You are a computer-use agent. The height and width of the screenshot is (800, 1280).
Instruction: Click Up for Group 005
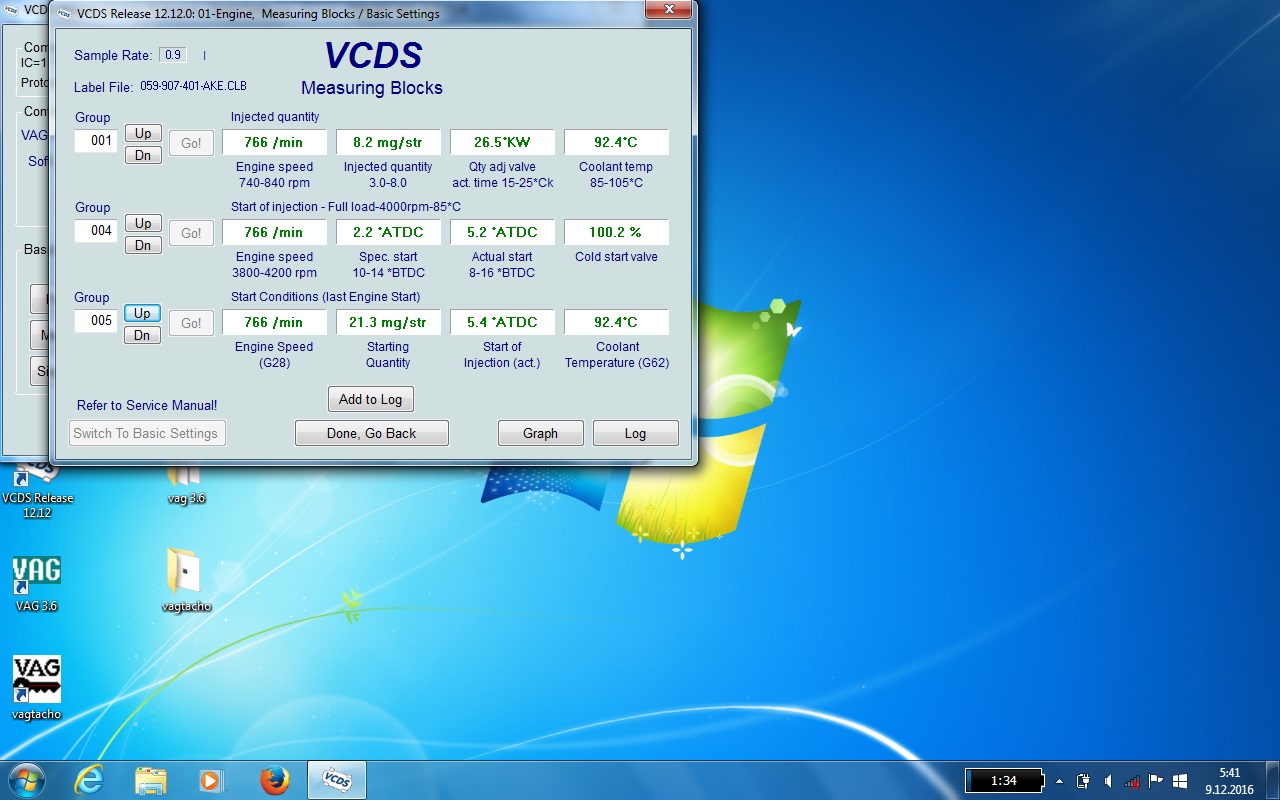(143, 313)
